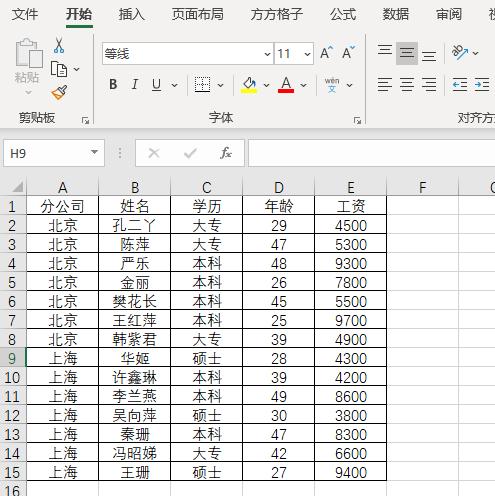This screenshot has height=496, width=495.
Task: Switch to the 插入 tab
Action: pos(132,14)
